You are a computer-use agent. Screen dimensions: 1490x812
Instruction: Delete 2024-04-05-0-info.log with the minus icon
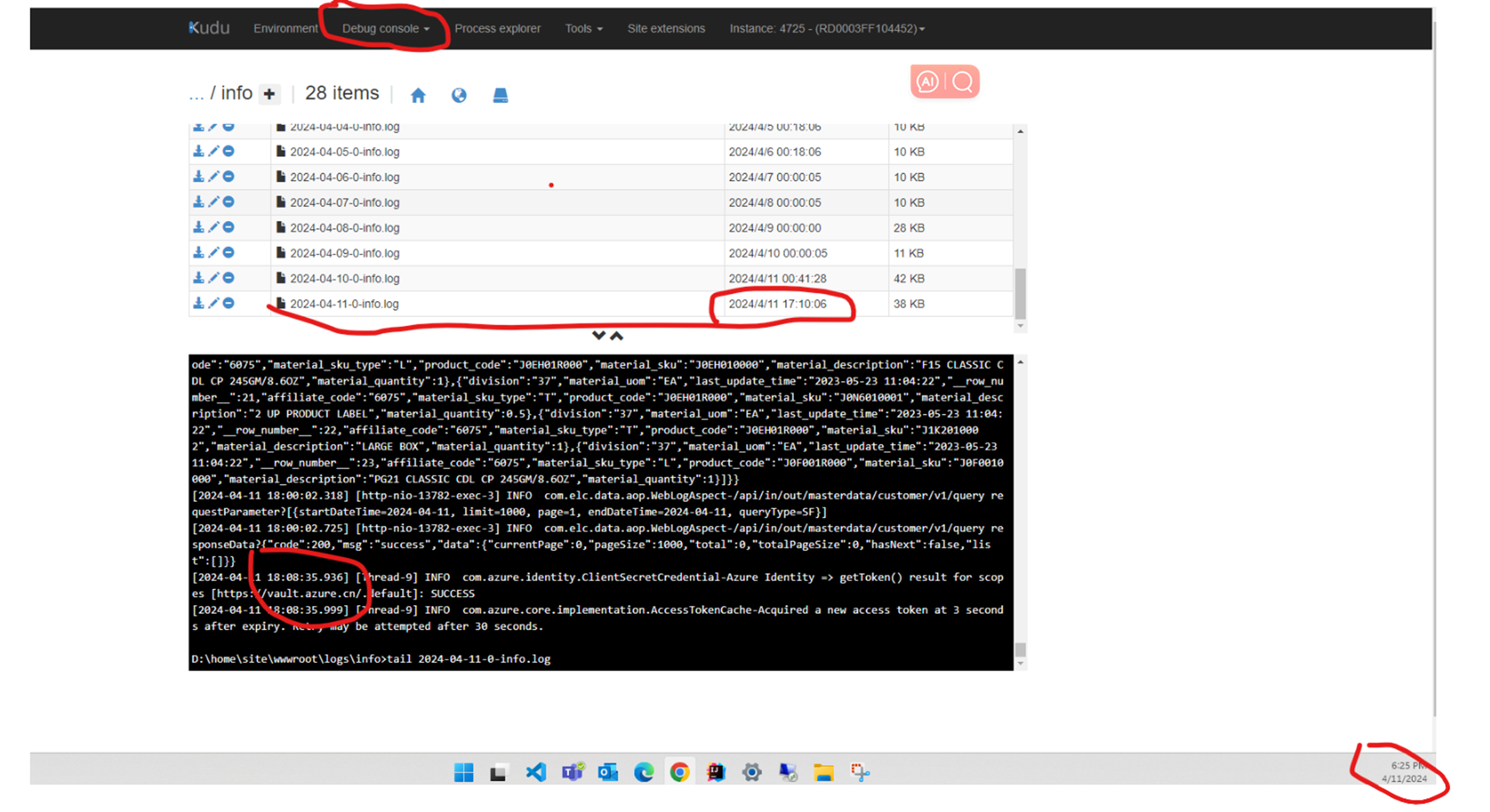point(228,151)
